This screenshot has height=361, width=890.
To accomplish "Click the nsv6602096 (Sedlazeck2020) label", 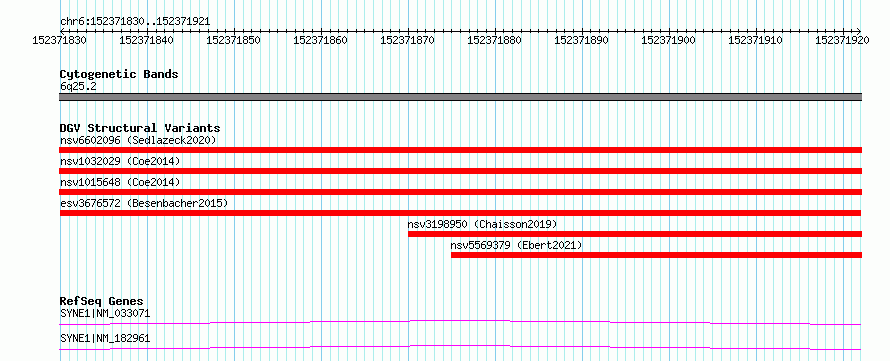I will pos(138,140).
